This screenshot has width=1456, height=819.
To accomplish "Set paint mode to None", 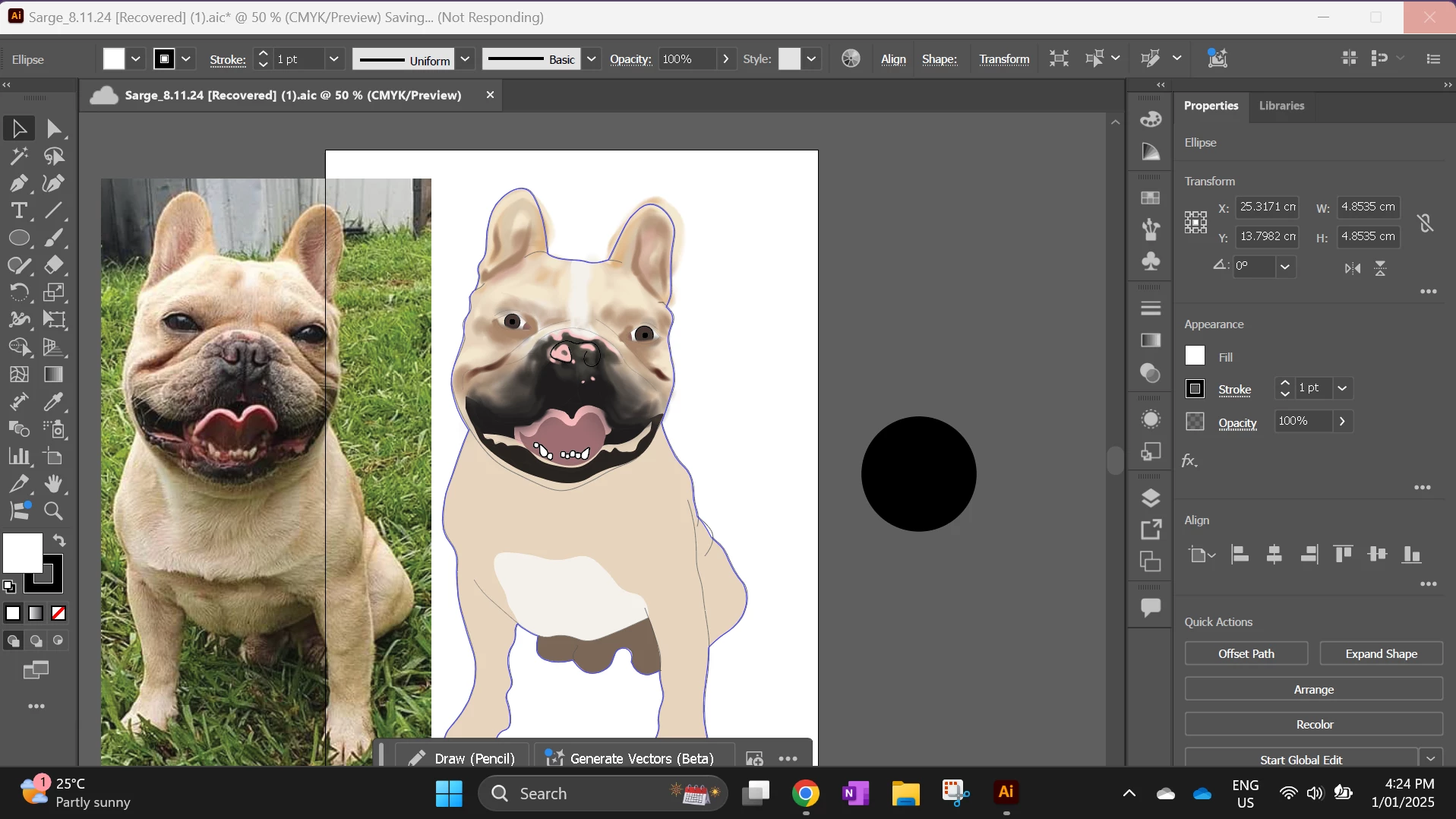I will [x=58, y=614].
